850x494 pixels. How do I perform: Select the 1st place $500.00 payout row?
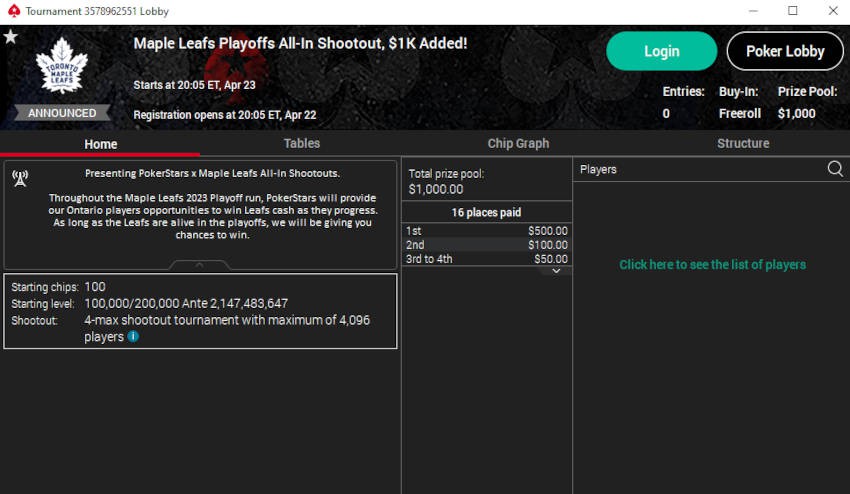pos(487,231)
